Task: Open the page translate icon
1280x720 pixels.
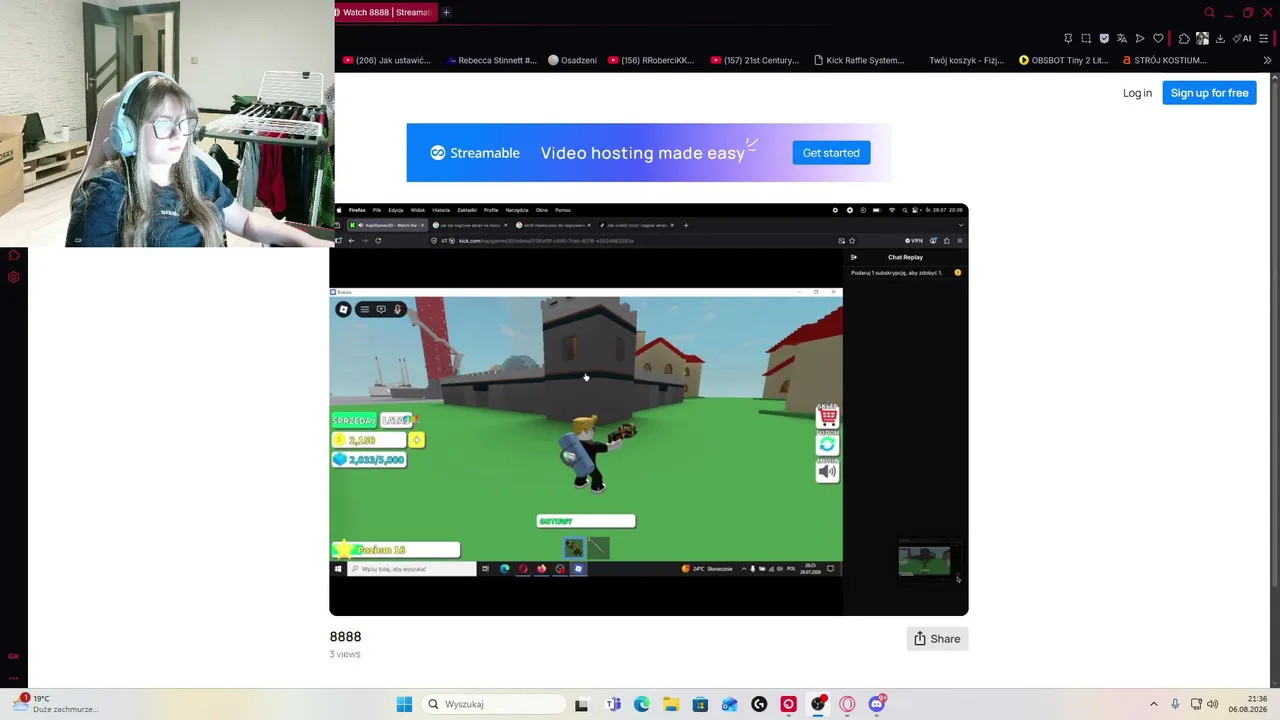Action: tap(1122, 38)
